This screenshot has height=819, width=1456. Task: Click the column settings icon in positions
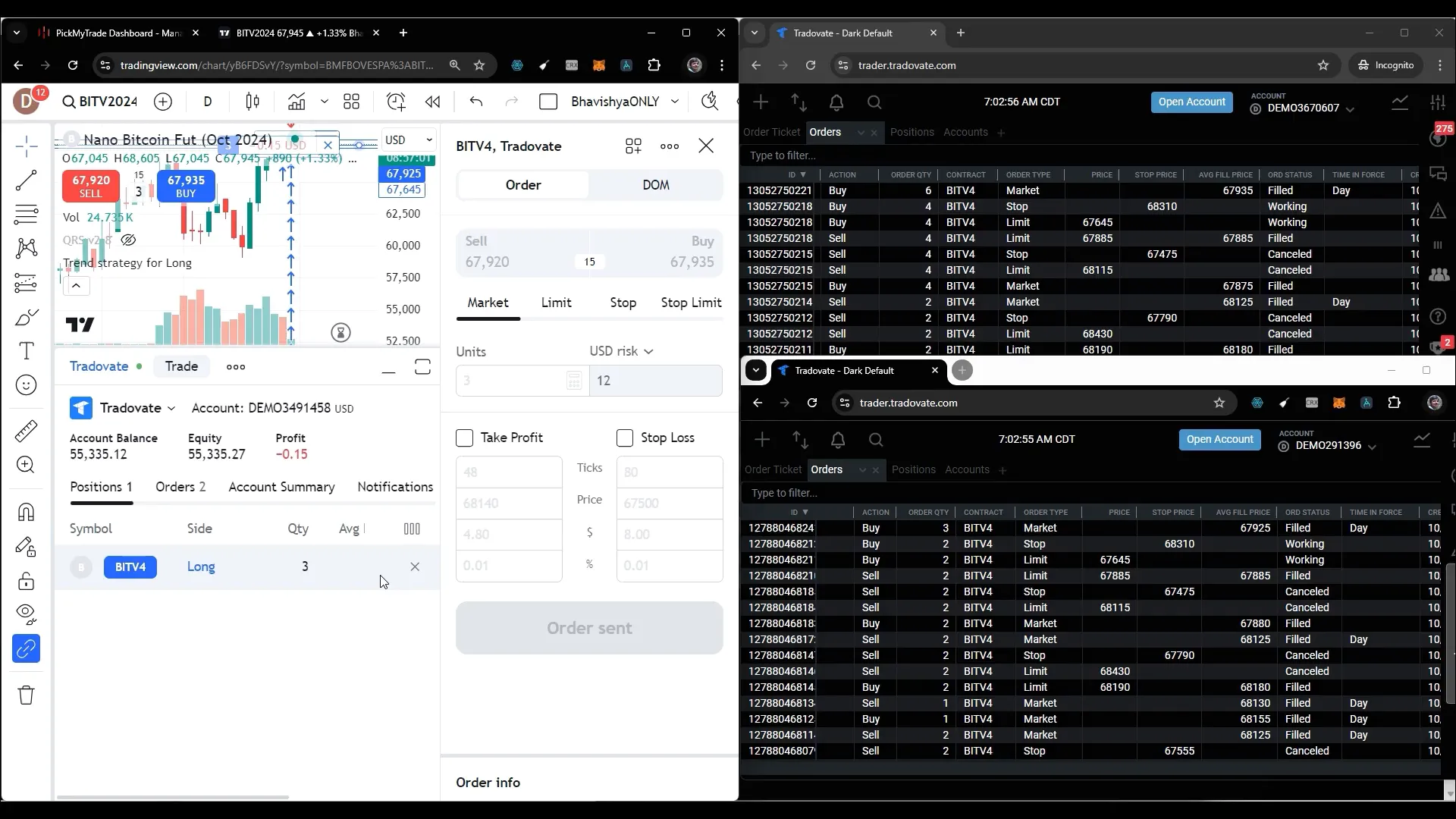[x=412, y=529]
